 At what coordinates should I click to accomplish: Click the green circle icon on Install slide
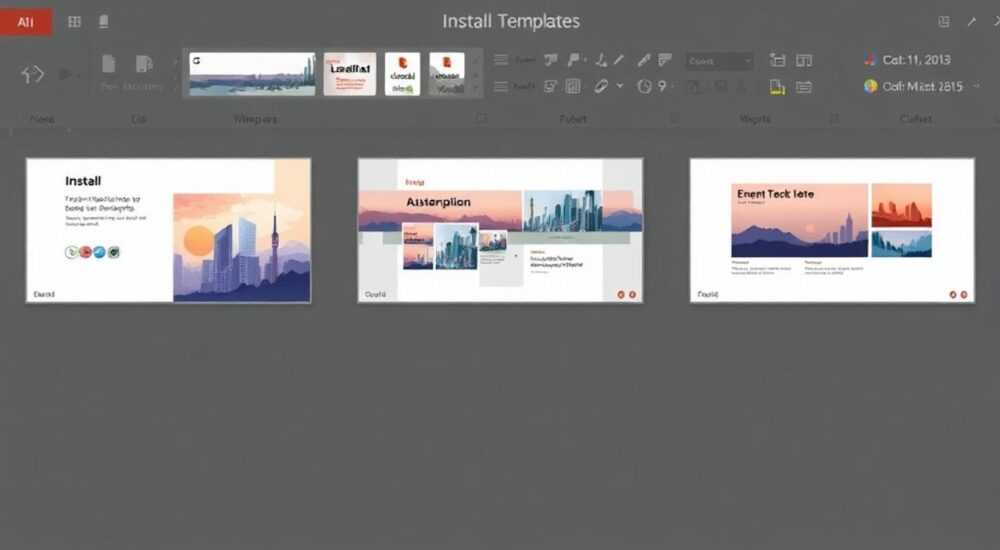(x=71, y=252)
